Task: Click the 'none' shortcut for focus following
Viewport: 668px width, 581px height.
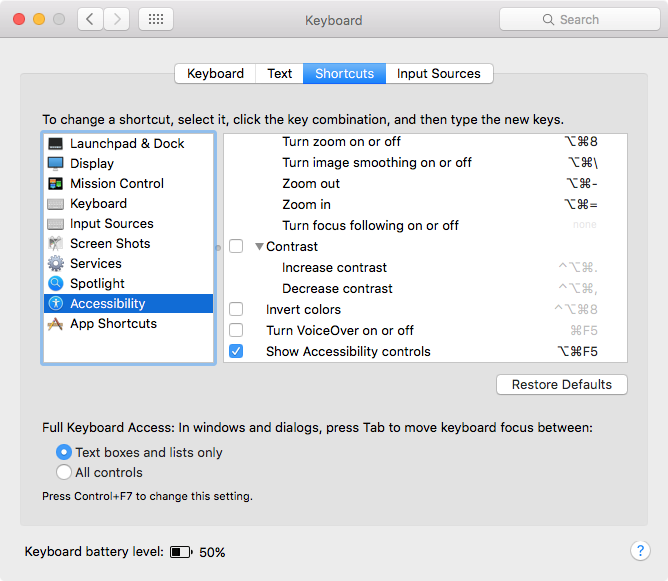Action: [x=584, y=224]
